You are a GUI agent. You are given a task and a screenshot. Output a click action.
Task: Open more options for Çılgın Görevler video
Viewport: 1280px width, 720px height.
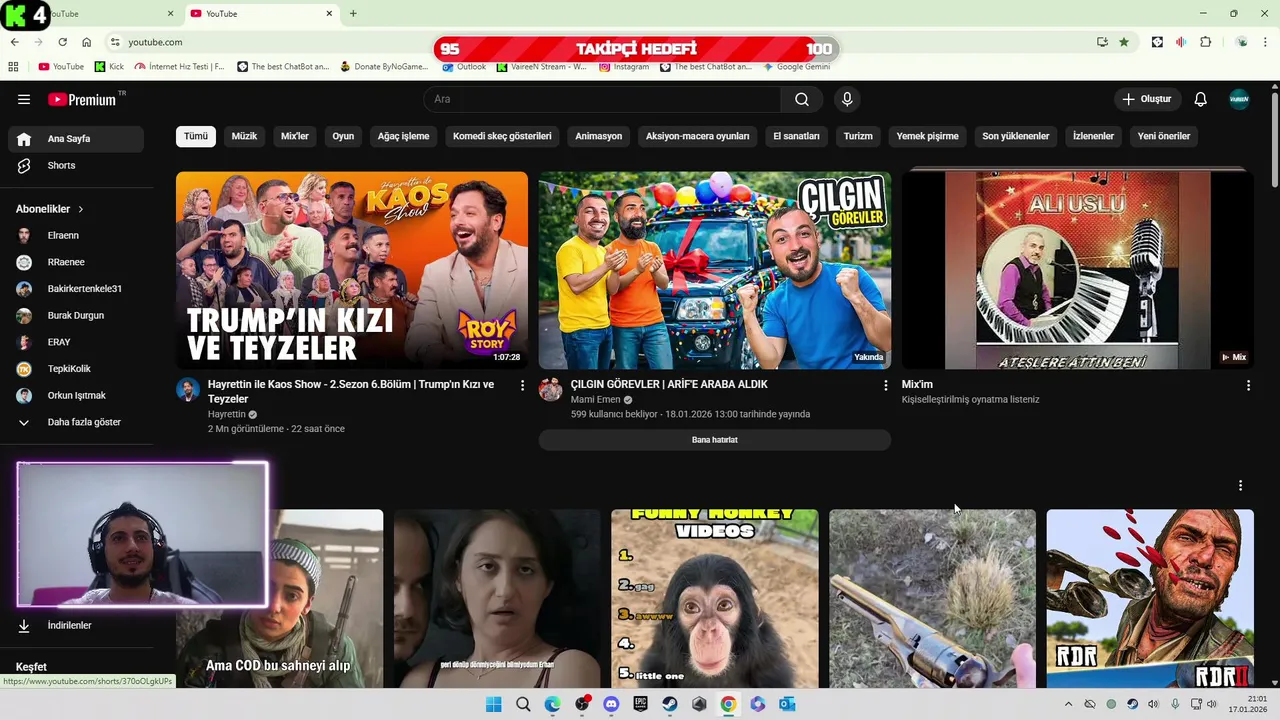(x=885, y=385)
